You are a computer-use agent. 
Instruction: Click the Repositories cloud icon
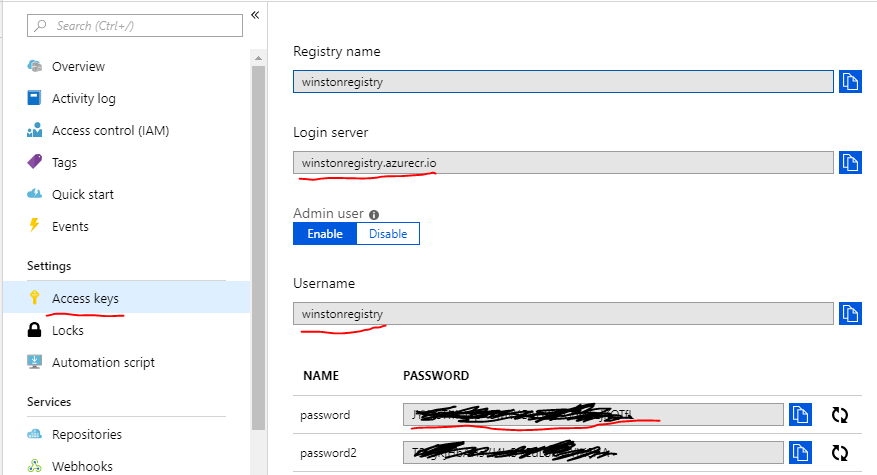click(35, 434)
